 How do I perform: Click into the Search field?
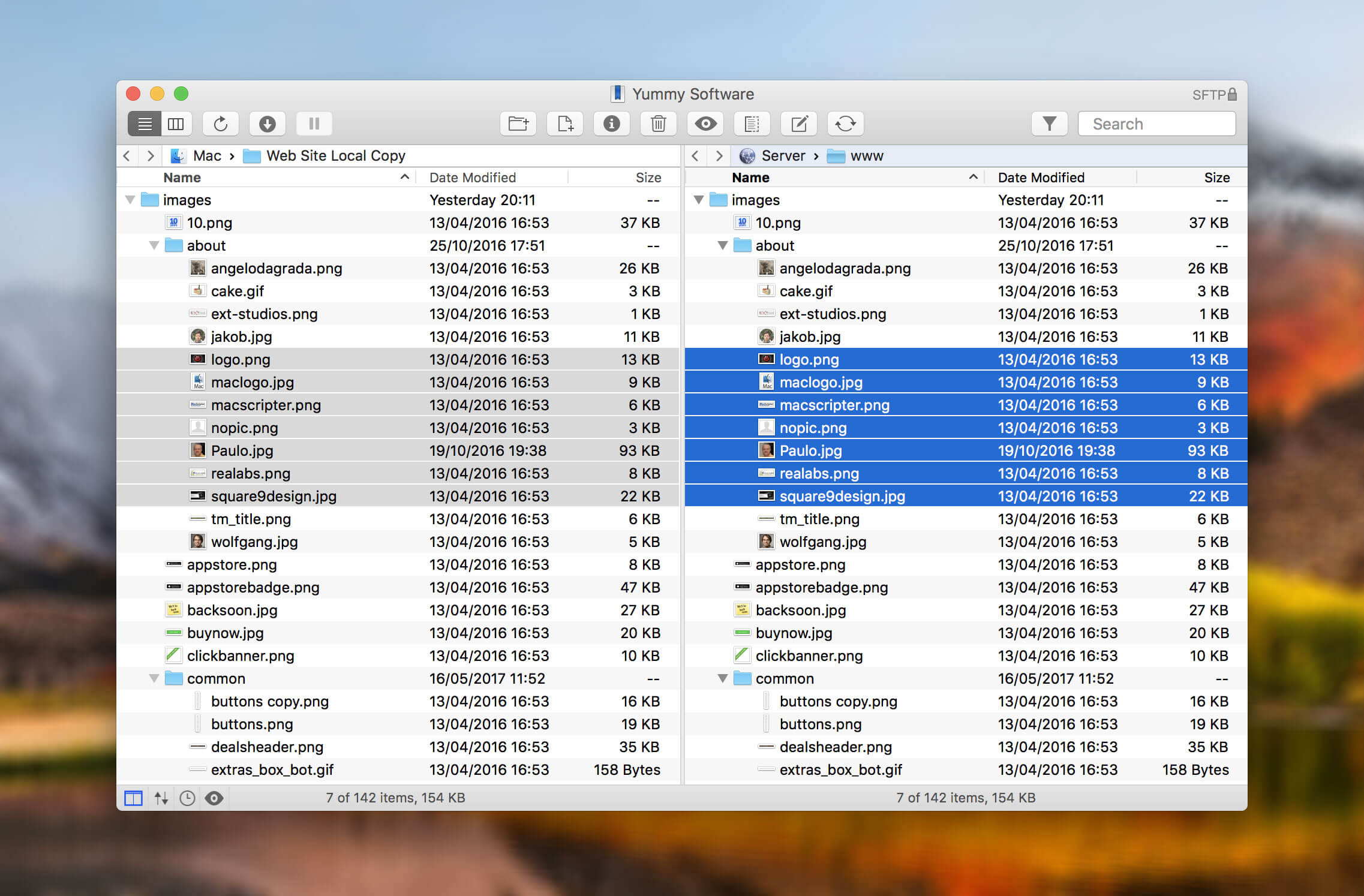(1156, 124)
